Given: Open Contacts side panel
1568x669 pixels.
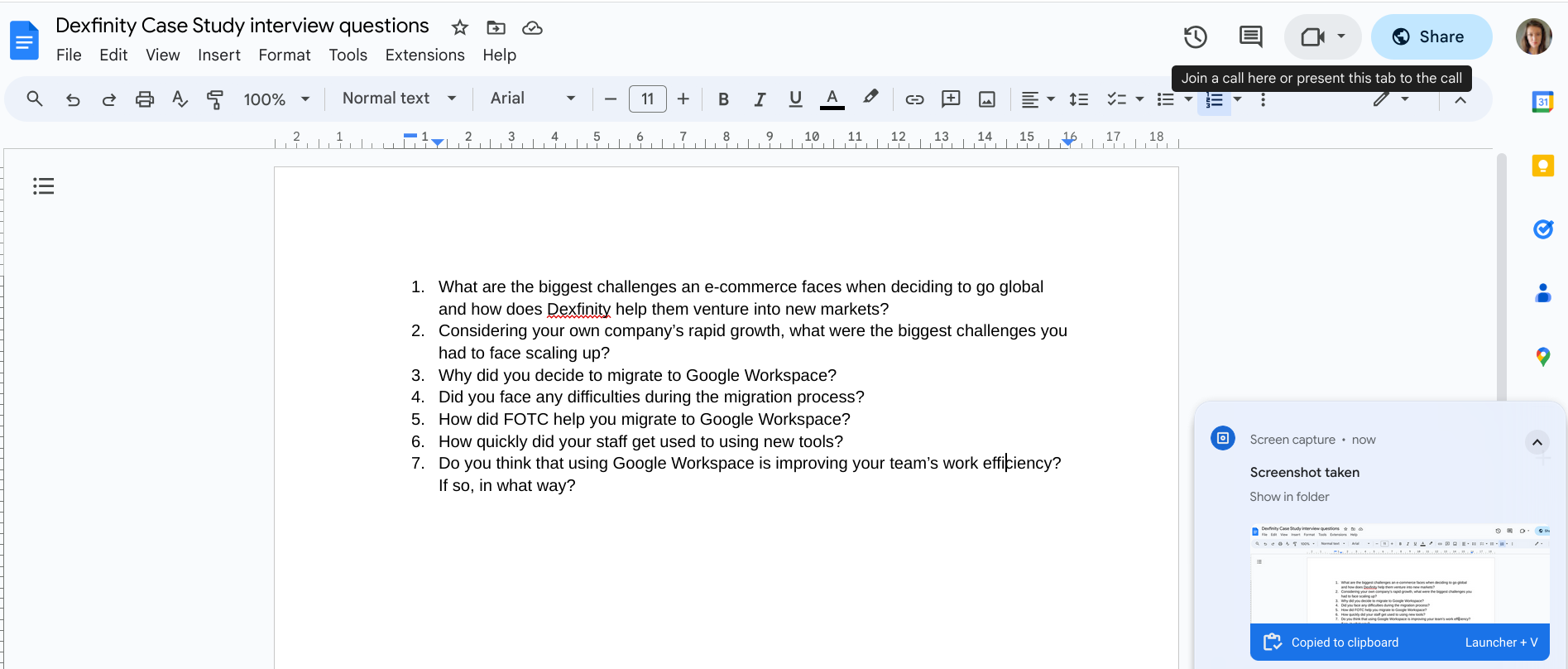Looking at the screenshot, I should tap(1542, 293).
